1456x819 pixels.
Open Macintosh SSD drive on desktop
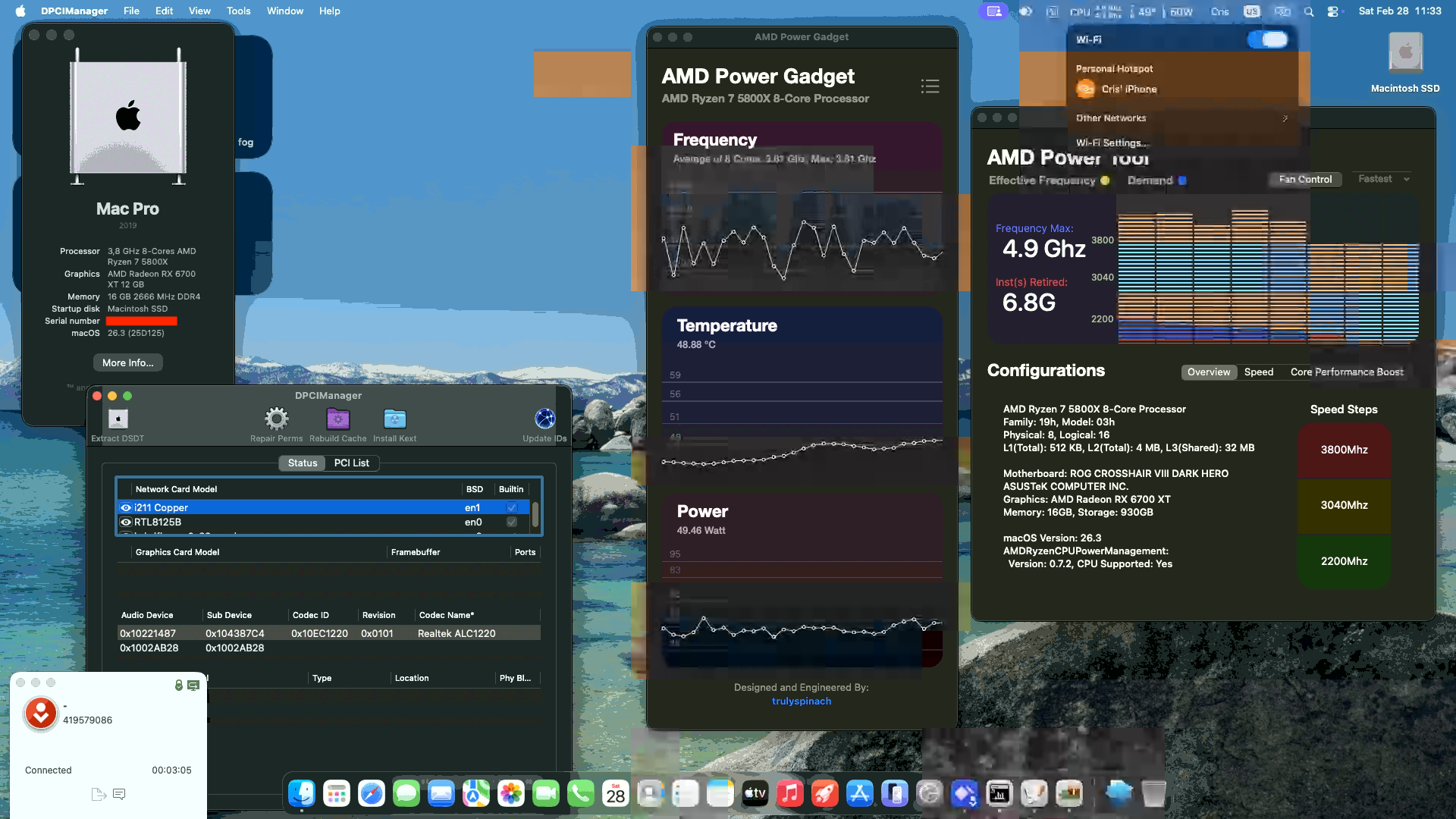[1405, 62]
